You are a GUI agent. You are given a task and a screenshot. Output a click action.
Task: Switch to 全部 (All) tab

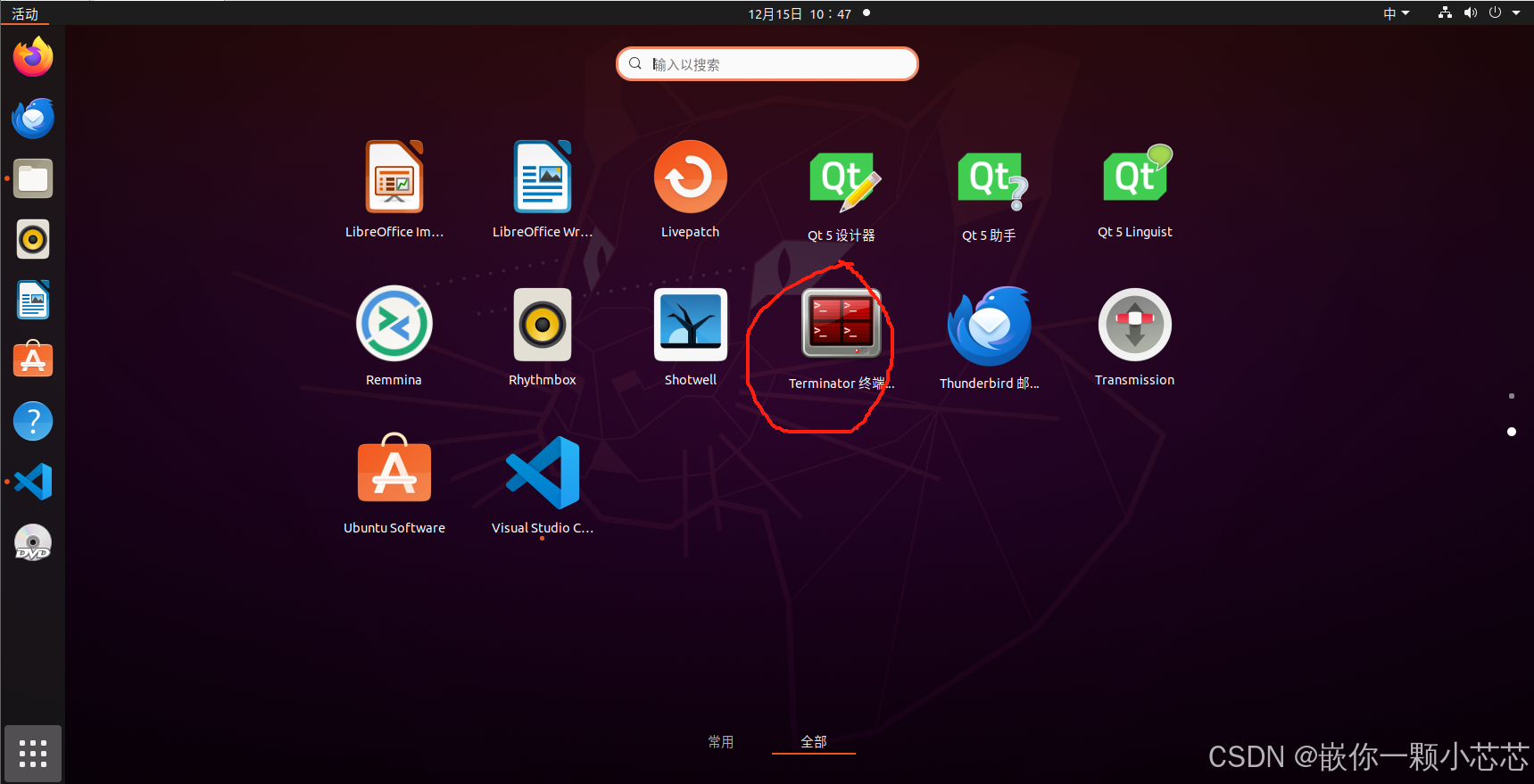[814, 742]
